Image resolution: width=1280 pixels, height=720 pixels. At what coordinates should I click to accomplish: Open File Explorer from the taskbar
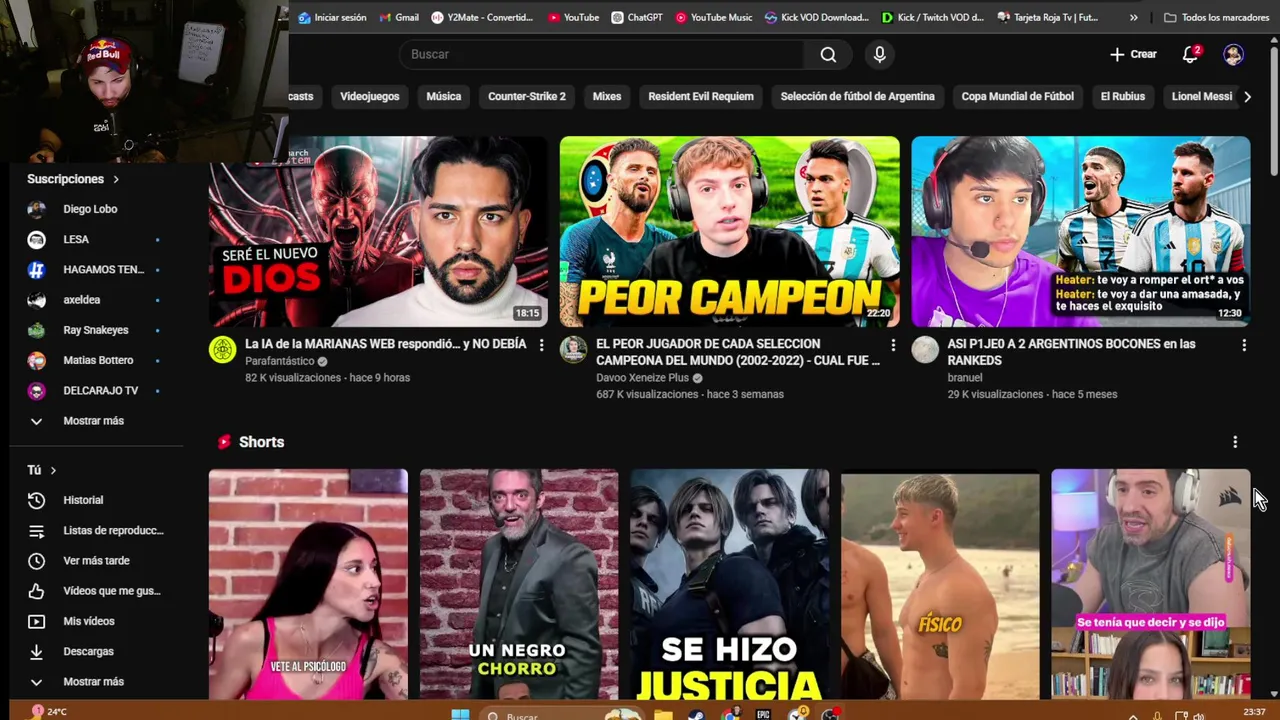click(663, 714)
